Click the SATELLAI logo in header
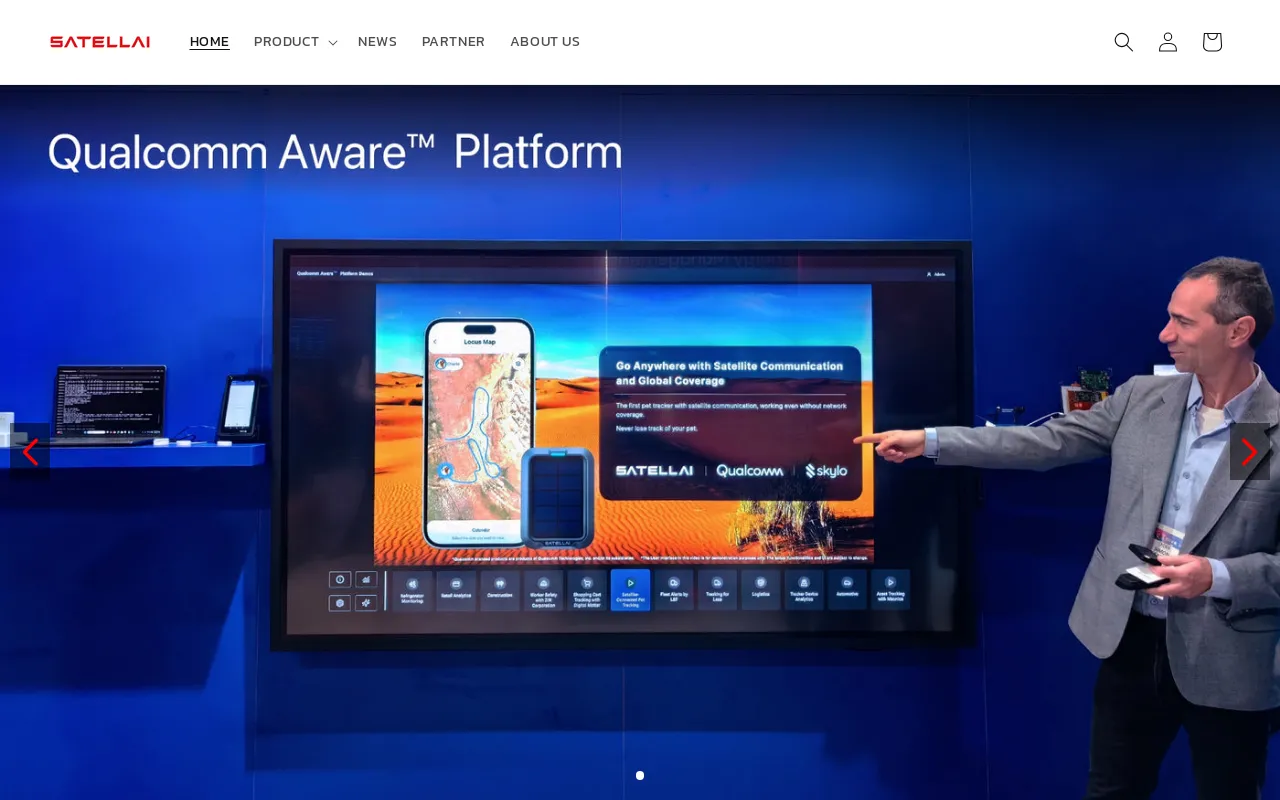Screen dimensions: 1280x800 click(x=100, y=42)
